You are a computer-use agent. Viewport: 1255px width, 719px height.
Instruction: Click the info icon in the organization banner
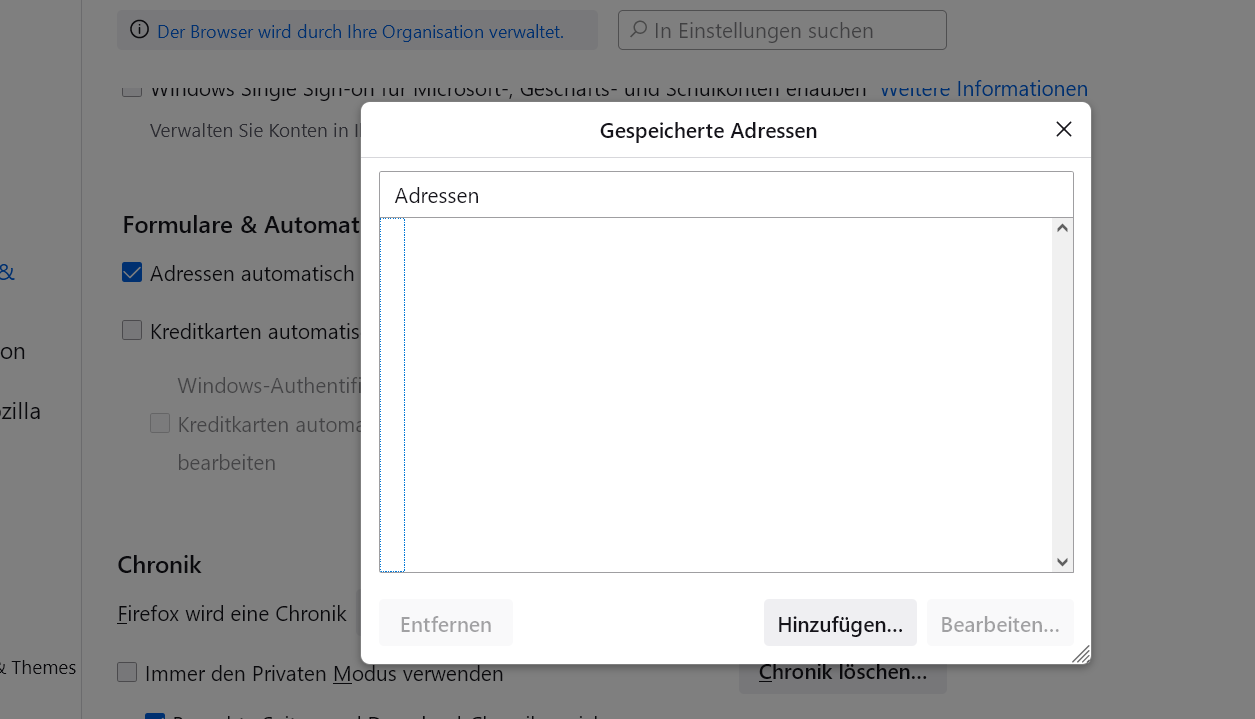(x=139, y=31)
